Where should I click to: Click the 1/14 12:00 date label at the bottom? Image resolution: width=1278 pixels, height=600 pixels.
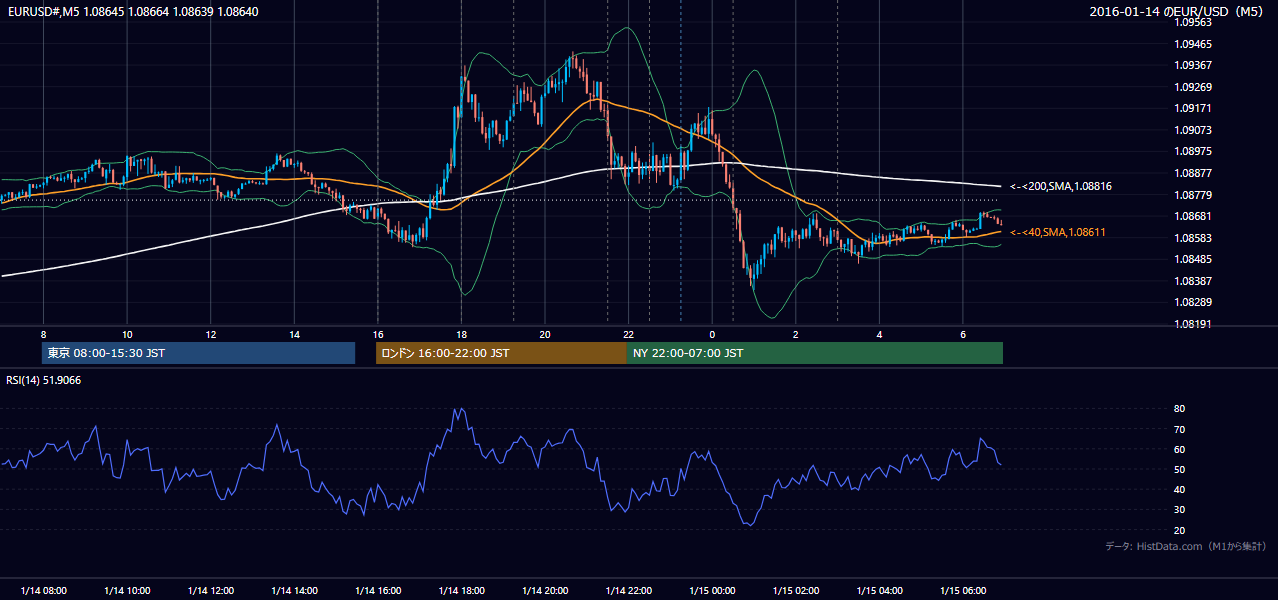(x=210, y=590)
